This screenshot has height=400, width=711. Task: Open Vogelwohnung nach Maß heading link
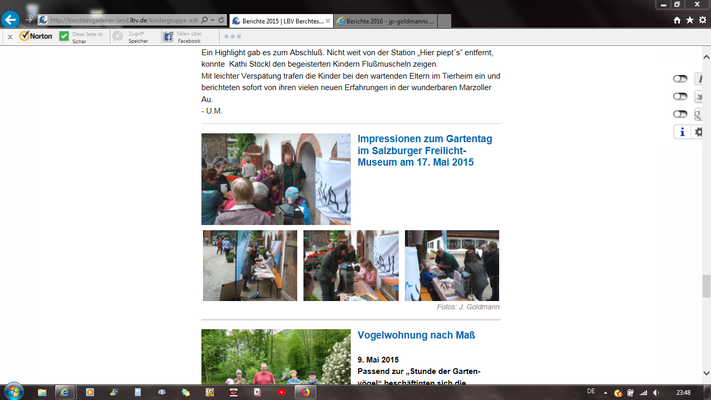pyautogui.click(x=416, y=335)
